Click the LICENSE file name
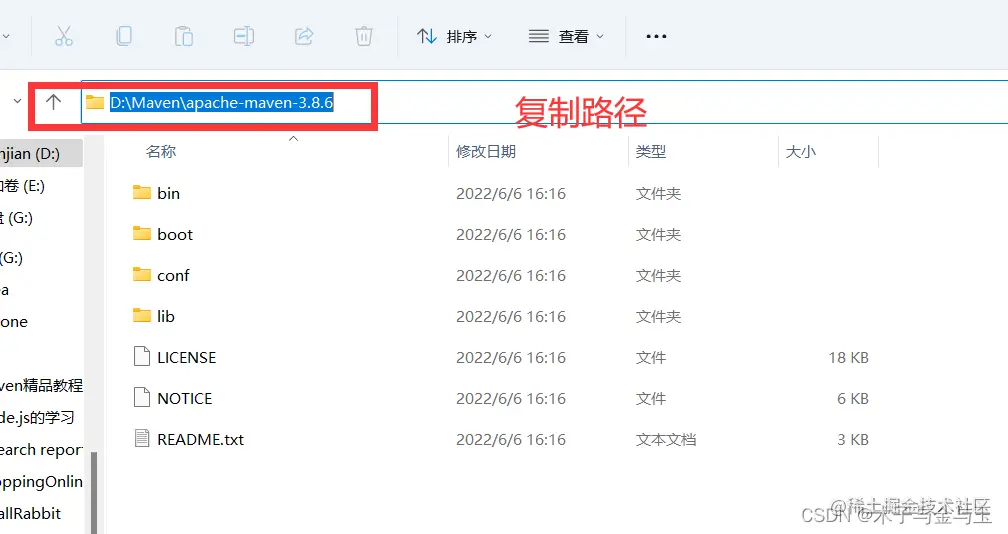This screenshot has width=1008, height=534. tap(186, 358)
